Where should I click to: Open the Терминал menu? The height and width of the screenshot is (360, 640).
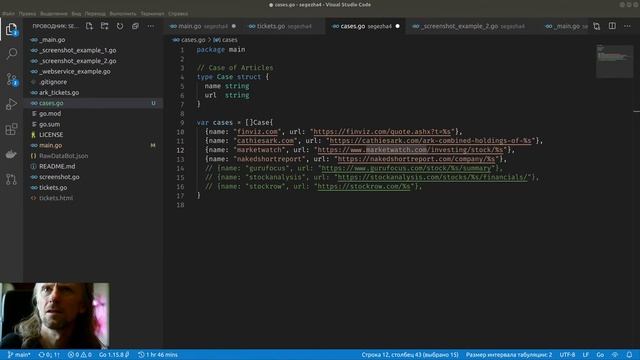pos(152,13)
